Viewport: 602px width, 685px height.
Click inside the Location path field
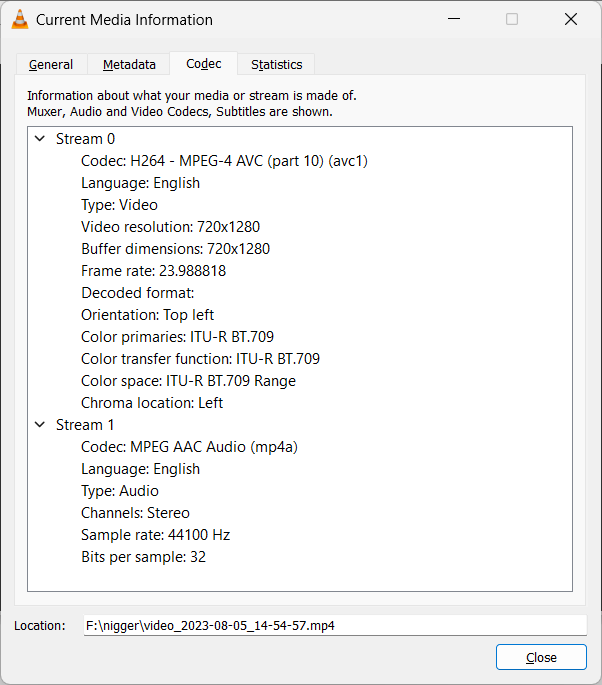(335, 625)
